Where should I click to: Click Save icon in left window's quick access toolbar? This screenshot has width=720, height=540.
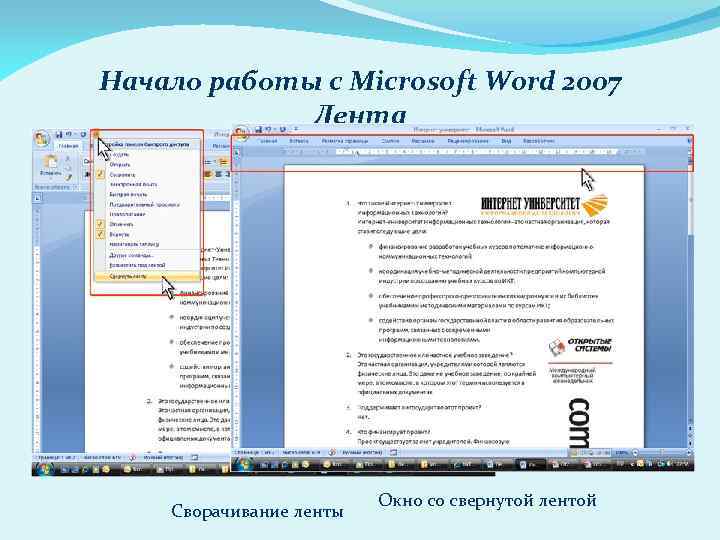59,135
